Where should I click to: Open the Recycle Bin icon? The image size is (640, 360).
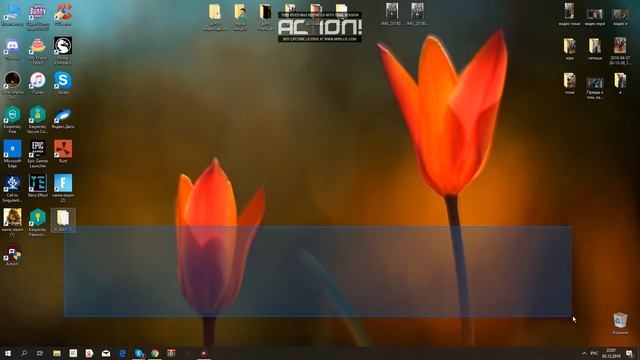tap(620, 323)
